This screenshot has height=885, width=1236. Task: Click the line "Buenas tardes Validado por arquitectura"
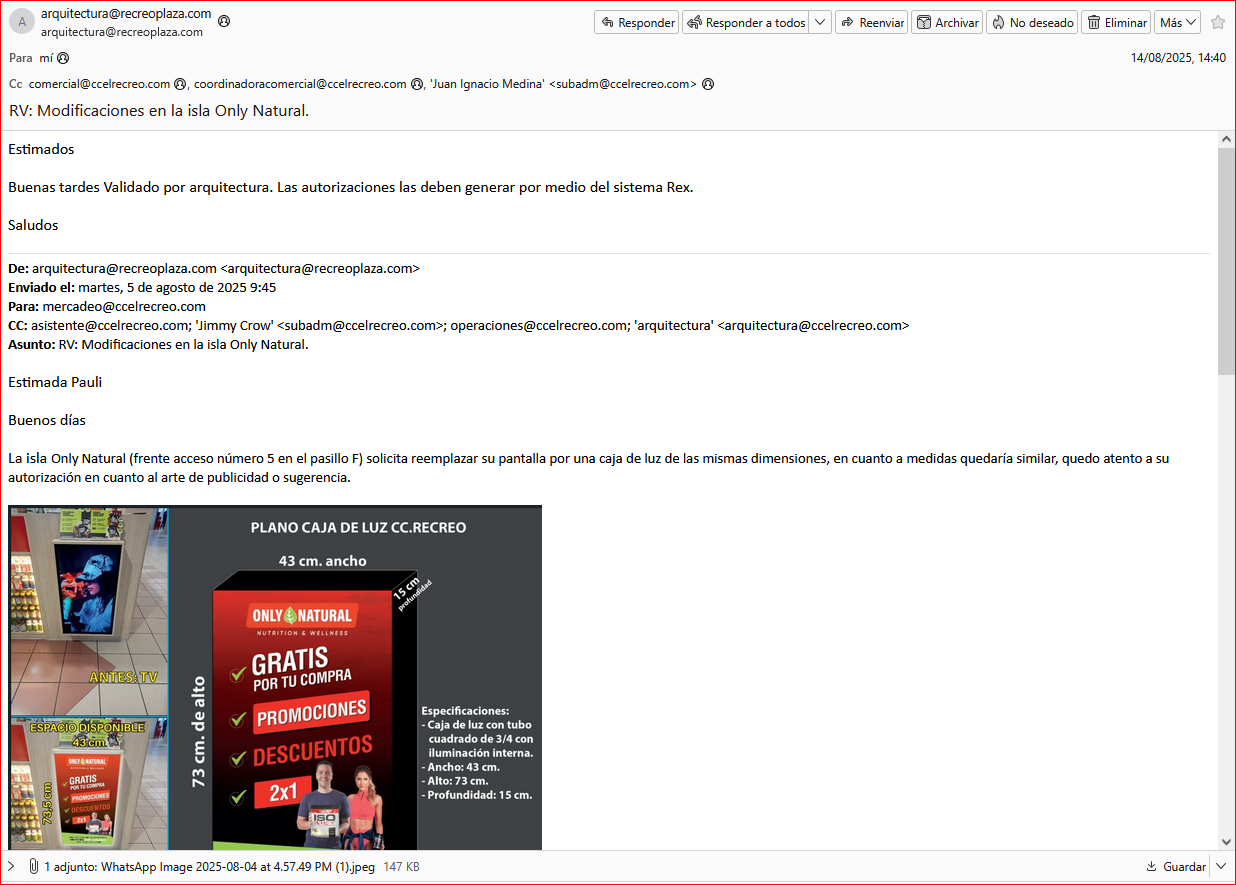pos(350,187)
